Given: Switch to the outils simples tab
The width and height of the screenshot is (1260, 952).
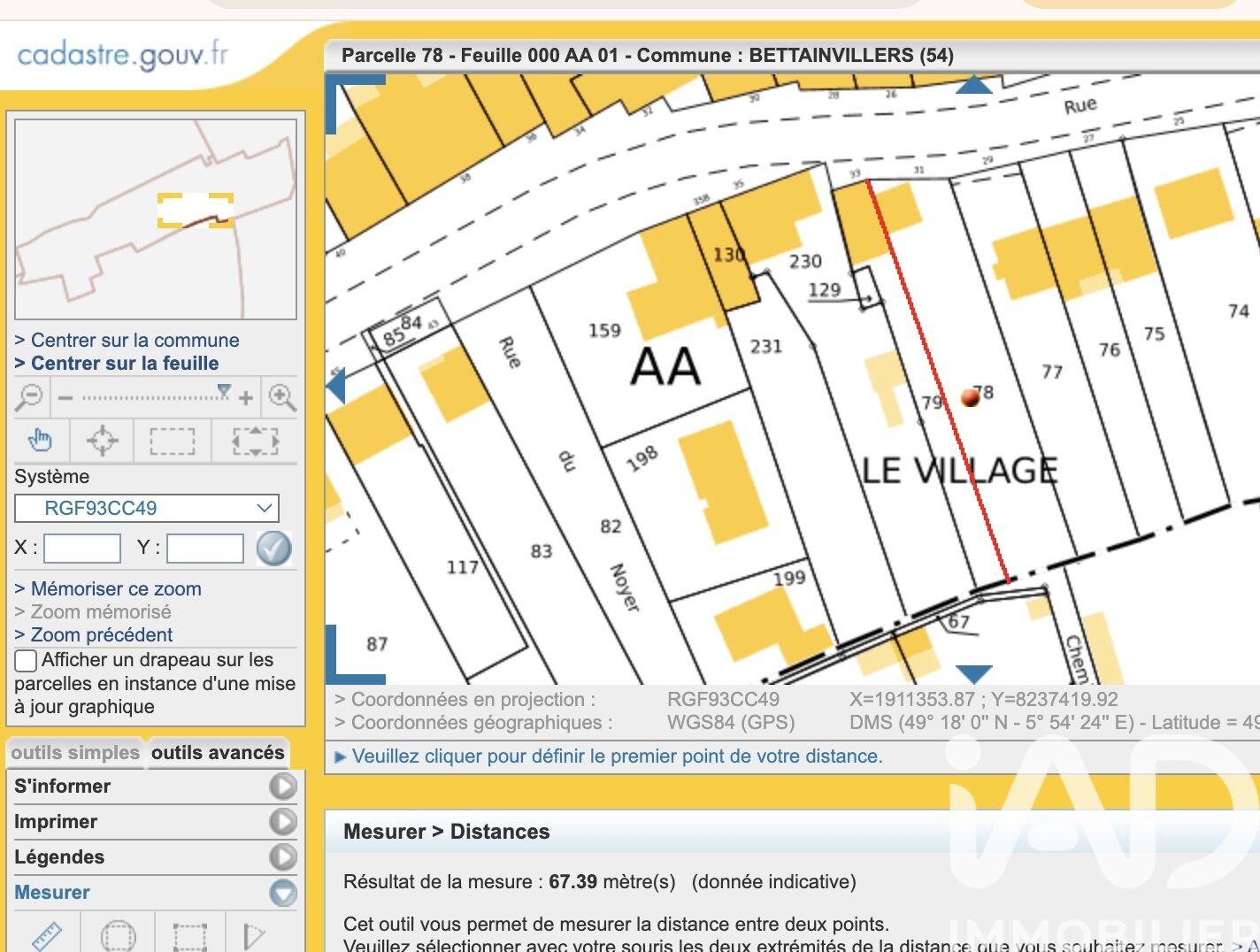Looking at the screenshot, I should click(x=75, y=753).
